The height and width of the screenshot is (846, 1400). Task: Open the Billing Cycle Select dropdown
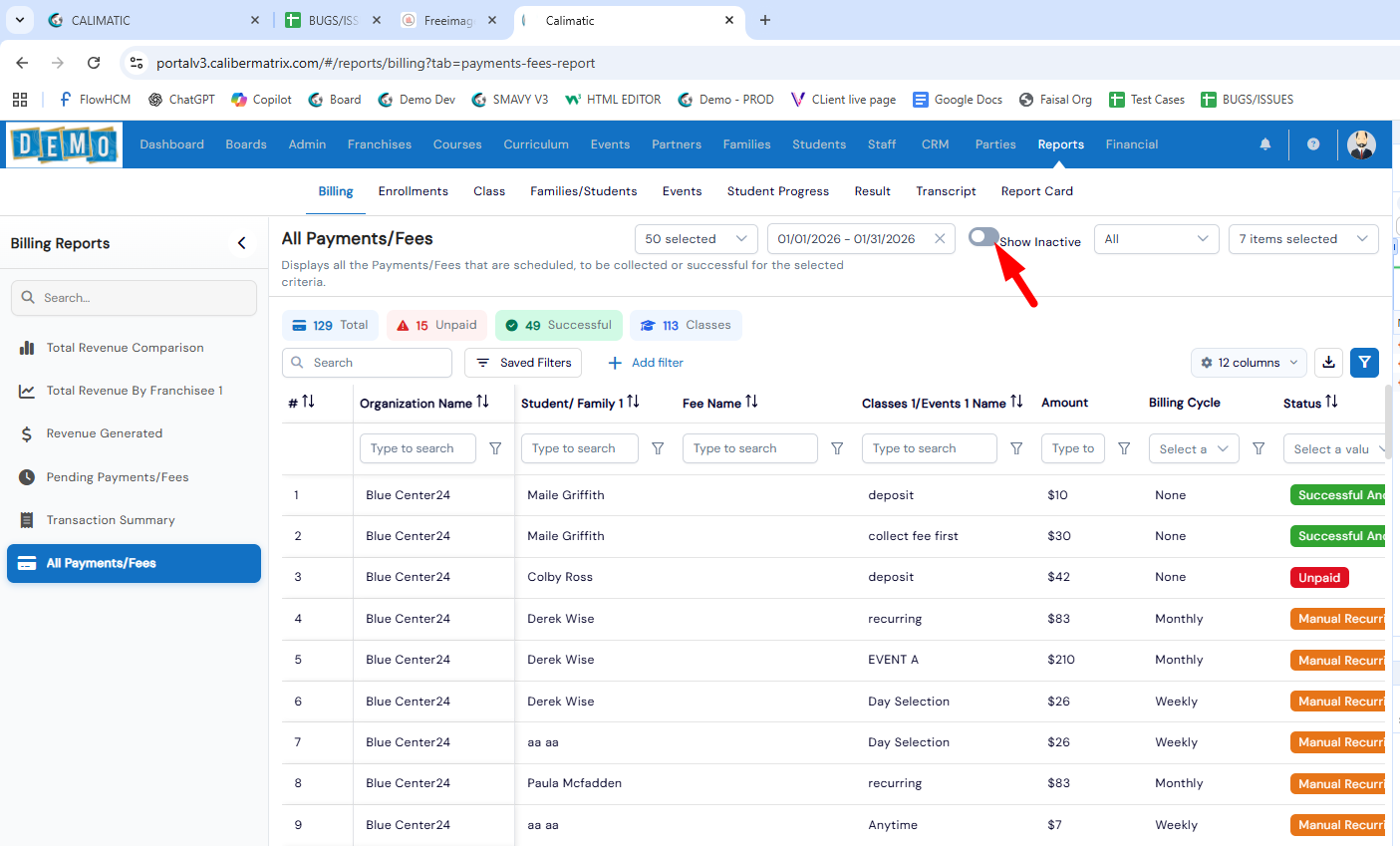(x=1194, y=448)
